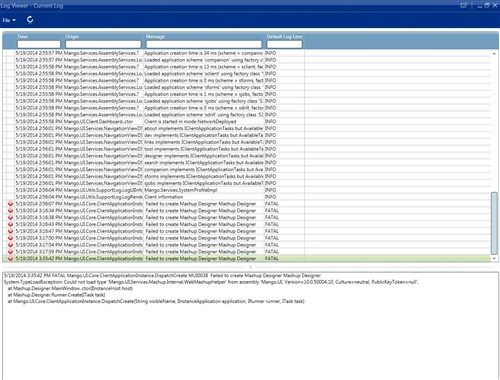This screenshot has height=380, width=500.
Task: Click the FATAL error icon at 3:35:42 PM
Action: click(x=11, y=258)
